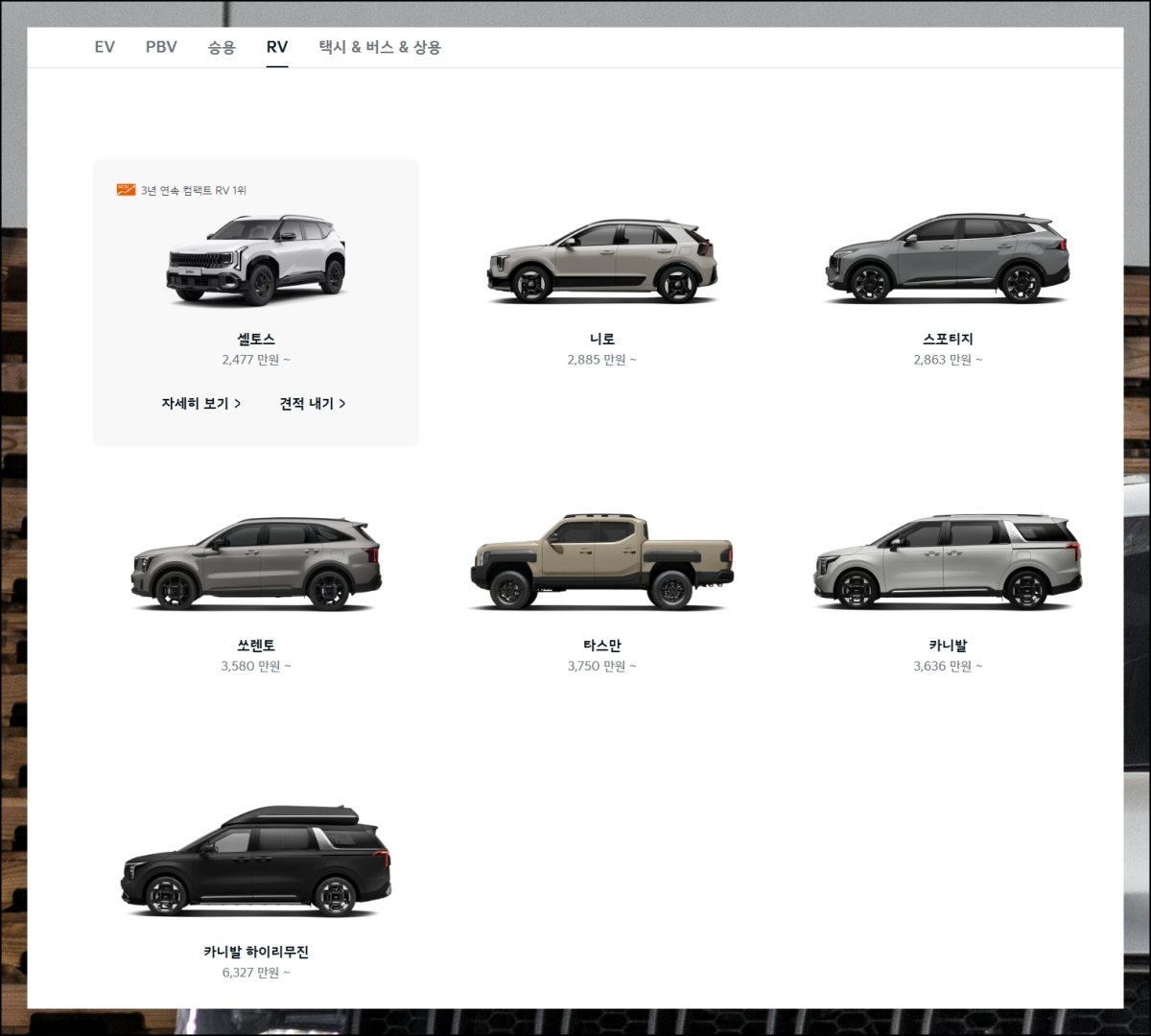Click the 3,750 만원 price text

point(602,666)
